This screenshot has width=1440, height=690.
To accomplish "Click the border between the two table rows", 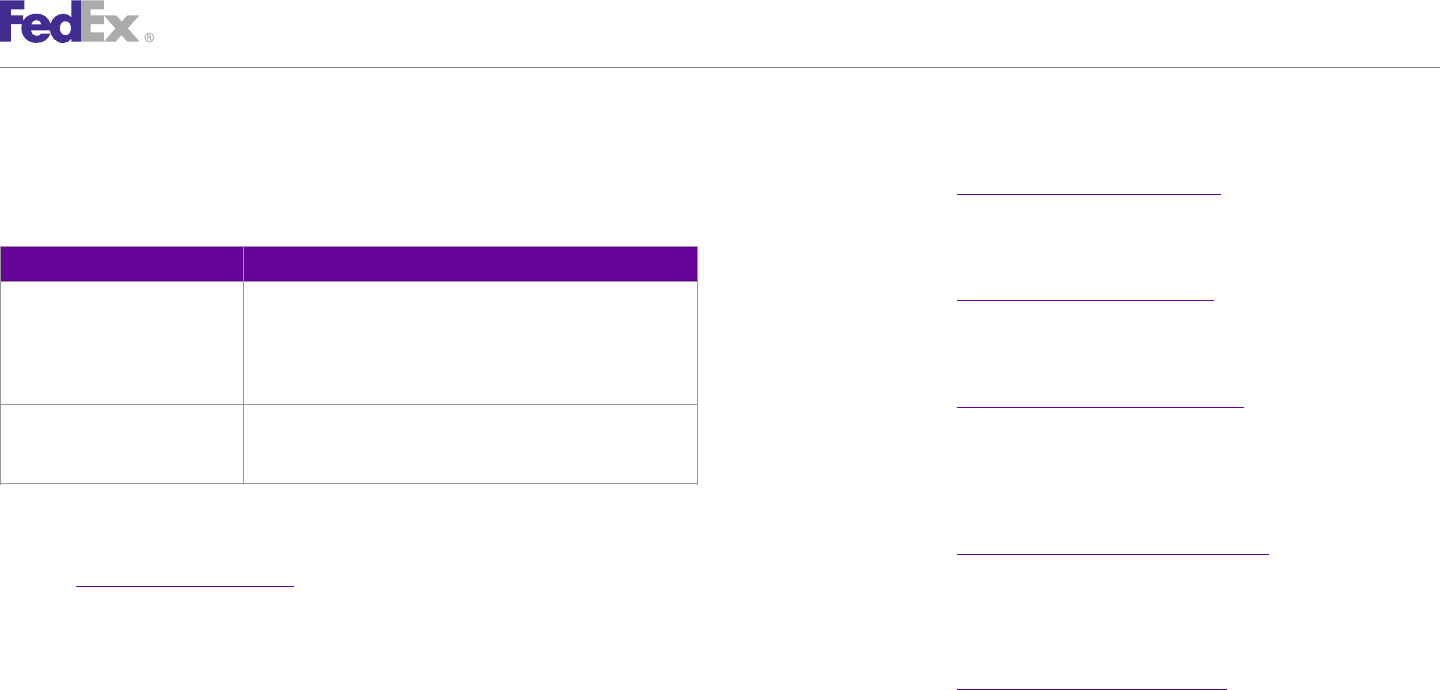I will 349,404.
